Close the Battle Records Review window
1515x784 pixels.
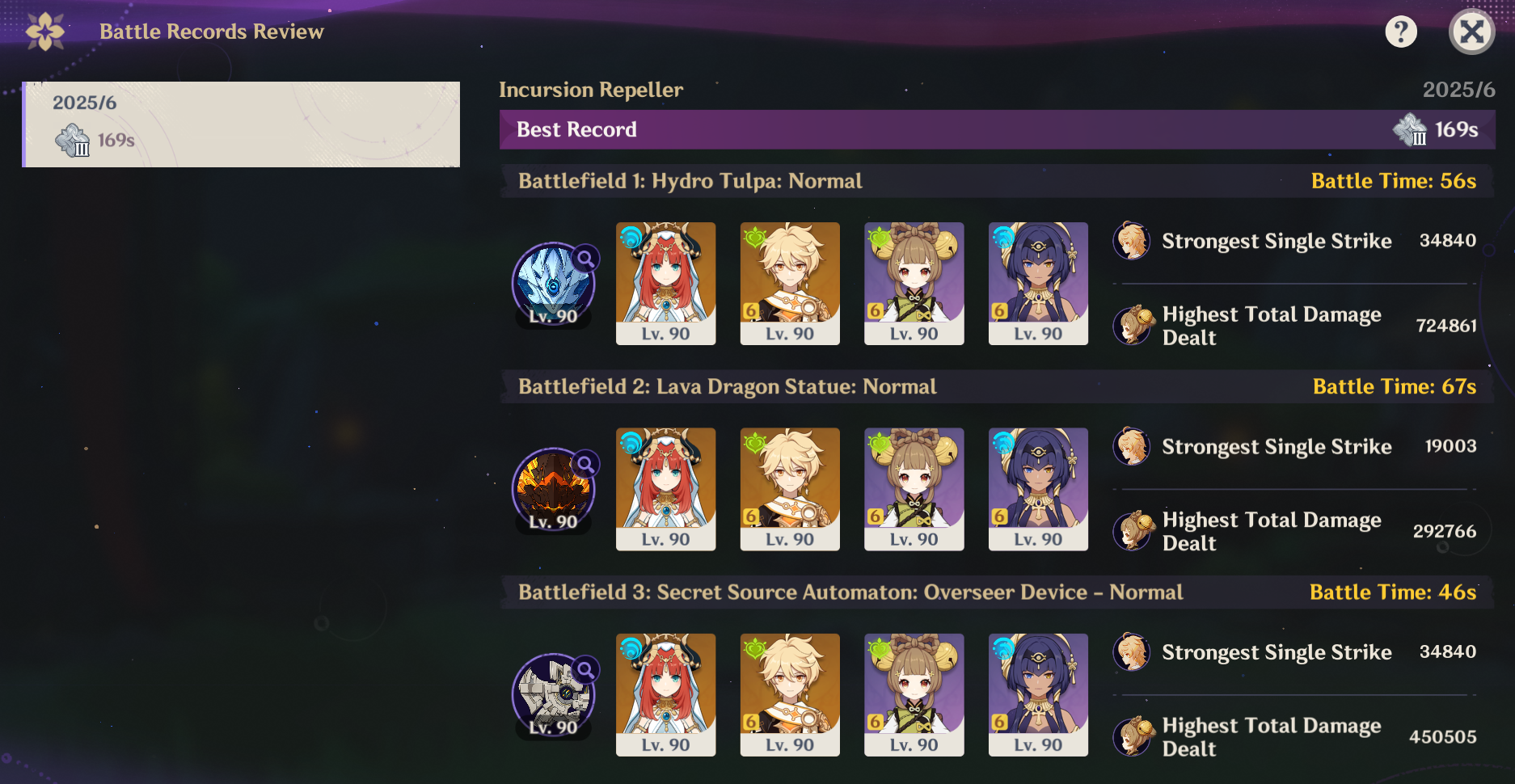(x=1471, y=32)
